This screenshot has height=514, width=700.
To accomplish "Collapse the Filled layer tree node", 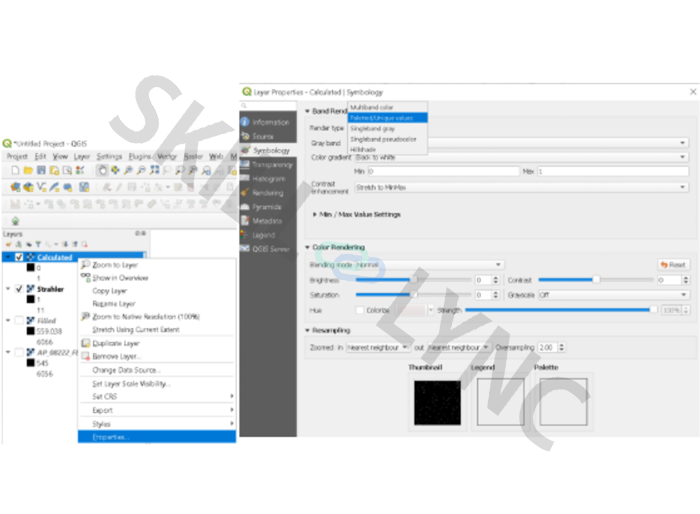I will [8, 321].
